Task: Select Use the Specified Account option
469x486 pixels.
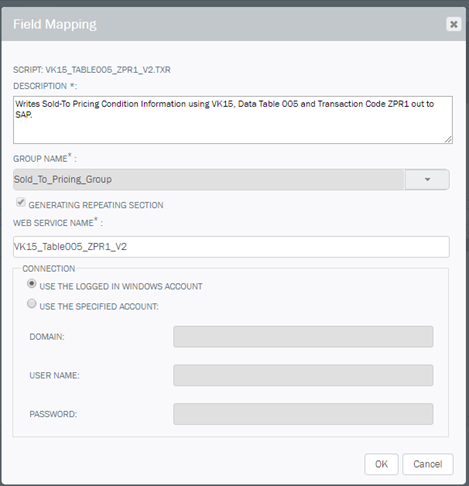Action: (32, 304)
